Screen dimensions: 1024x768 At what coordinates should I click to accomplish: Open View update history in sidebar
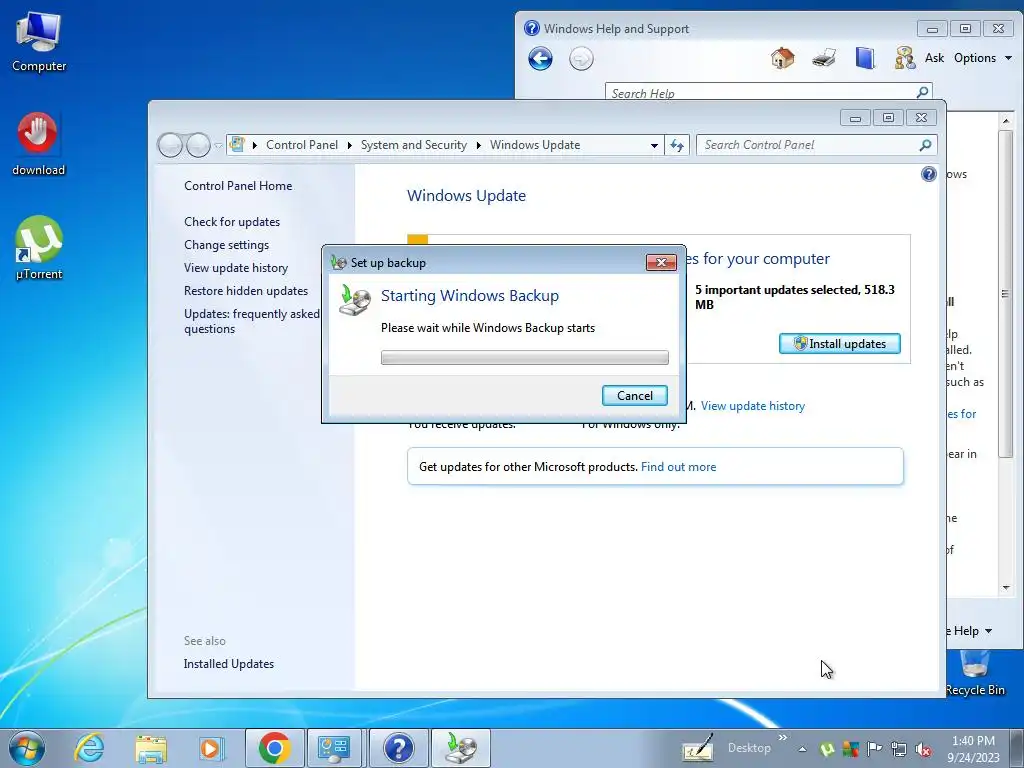coord(236,268)
